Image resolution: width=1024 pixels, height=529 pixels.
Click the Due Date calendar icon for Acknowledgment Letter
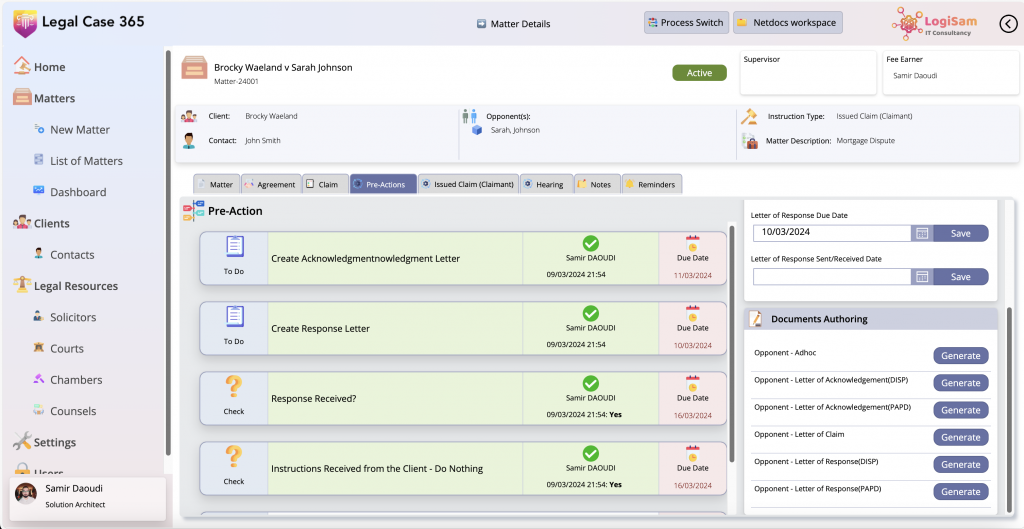click(692, 243)
